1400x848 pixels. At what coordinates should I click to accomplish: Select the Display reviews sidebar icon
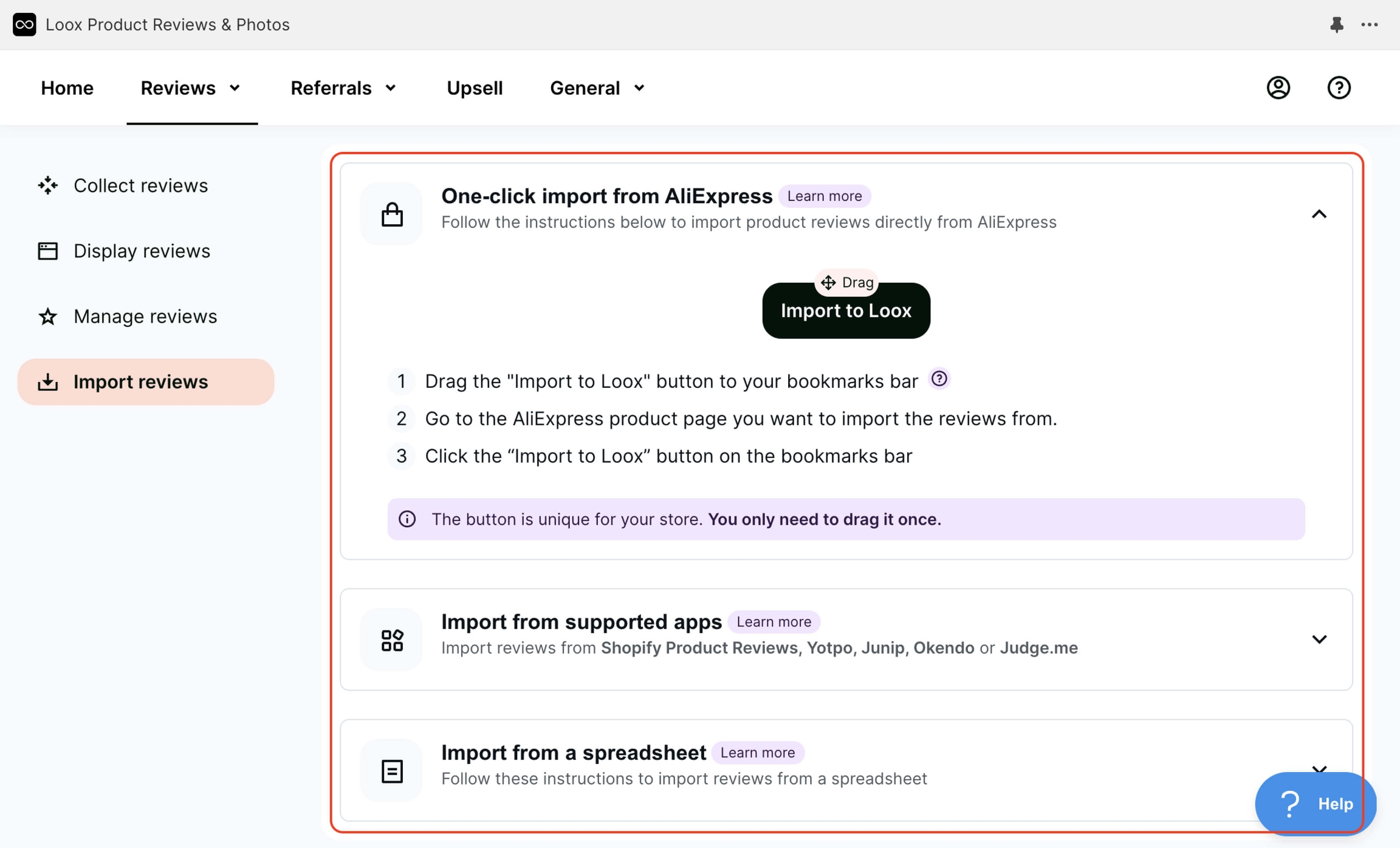[47, 250]
